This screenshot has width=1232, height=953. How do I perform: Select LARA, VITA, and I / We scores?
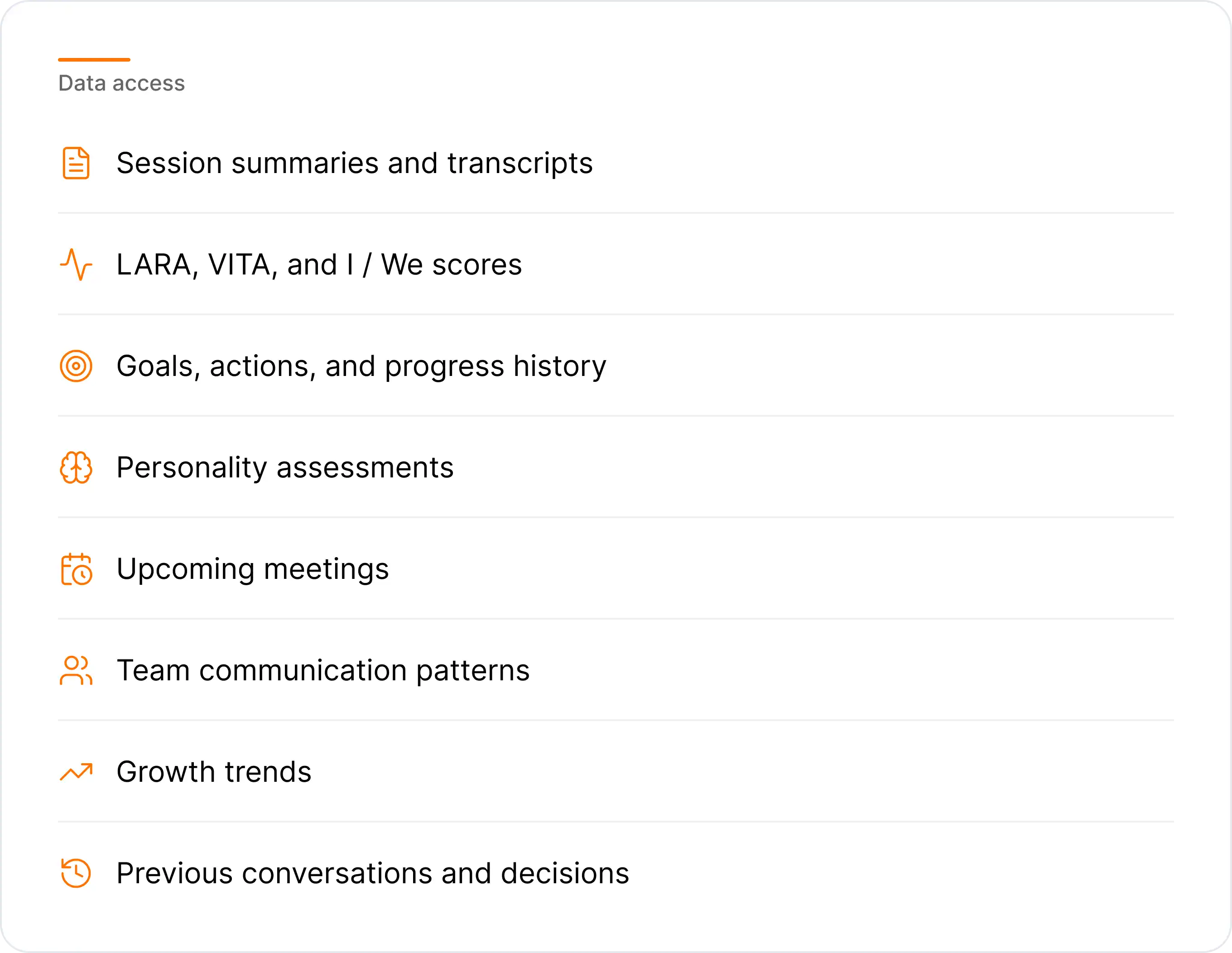(x=319, y=265)
